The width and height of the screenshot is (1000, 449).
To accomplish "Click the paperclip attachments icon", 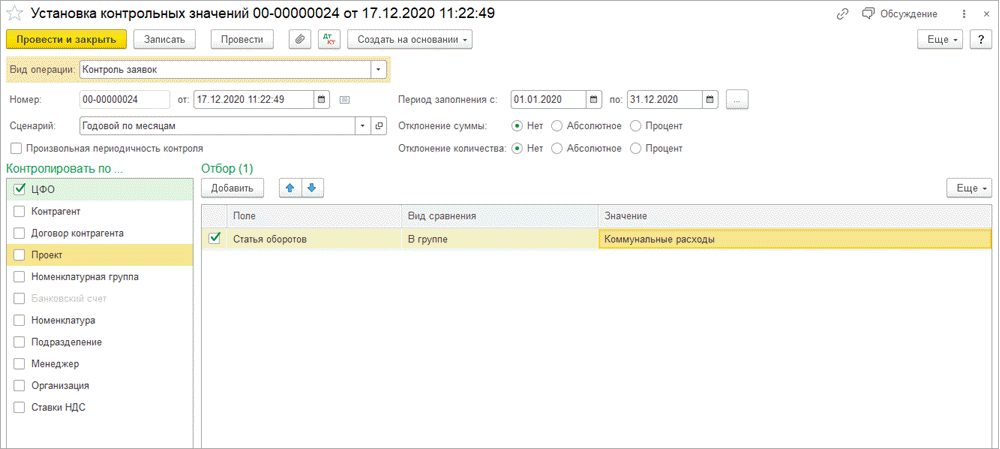I will 299,39.
